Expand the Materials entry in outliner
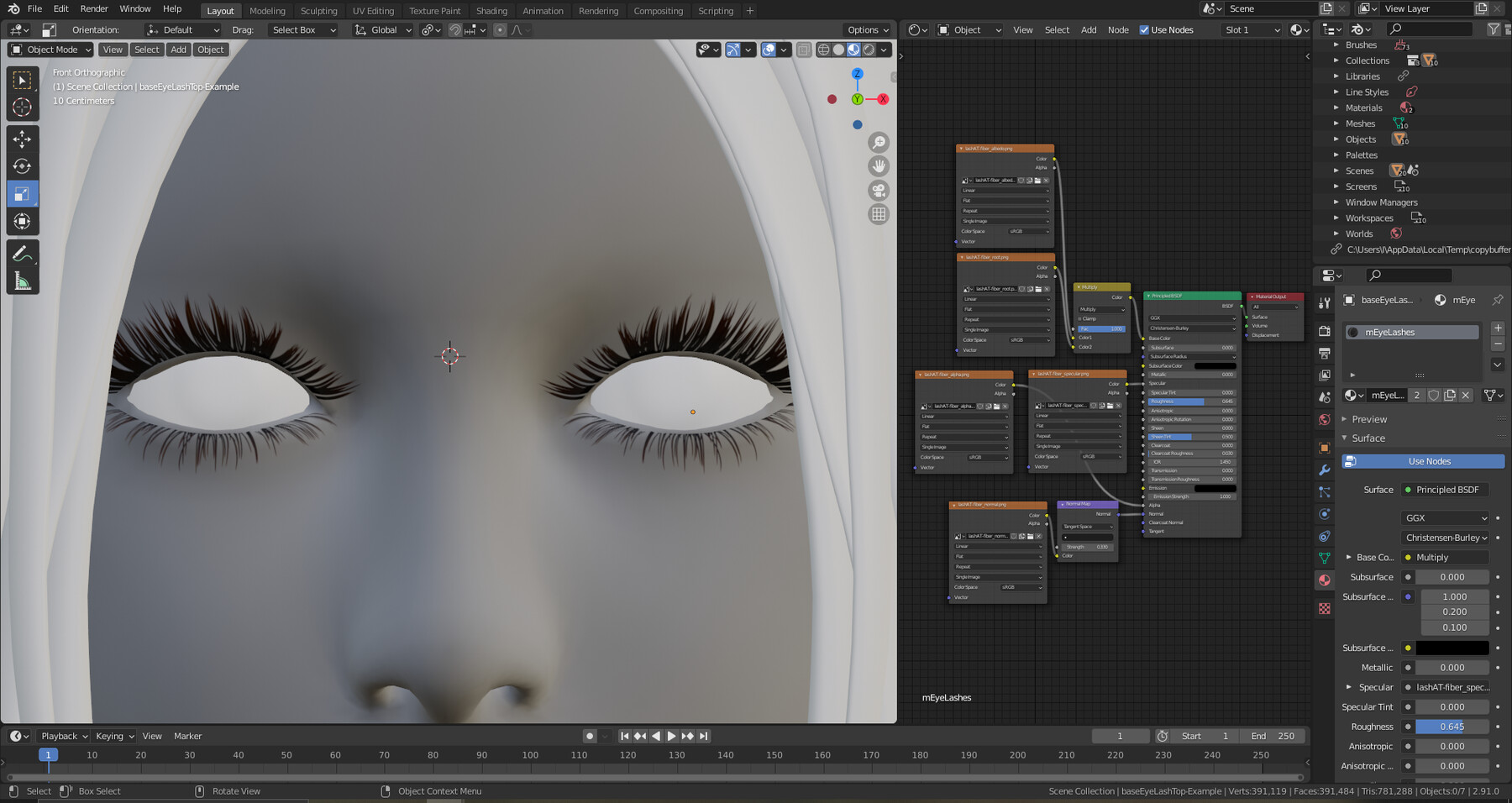 [x=1336, y=108]
